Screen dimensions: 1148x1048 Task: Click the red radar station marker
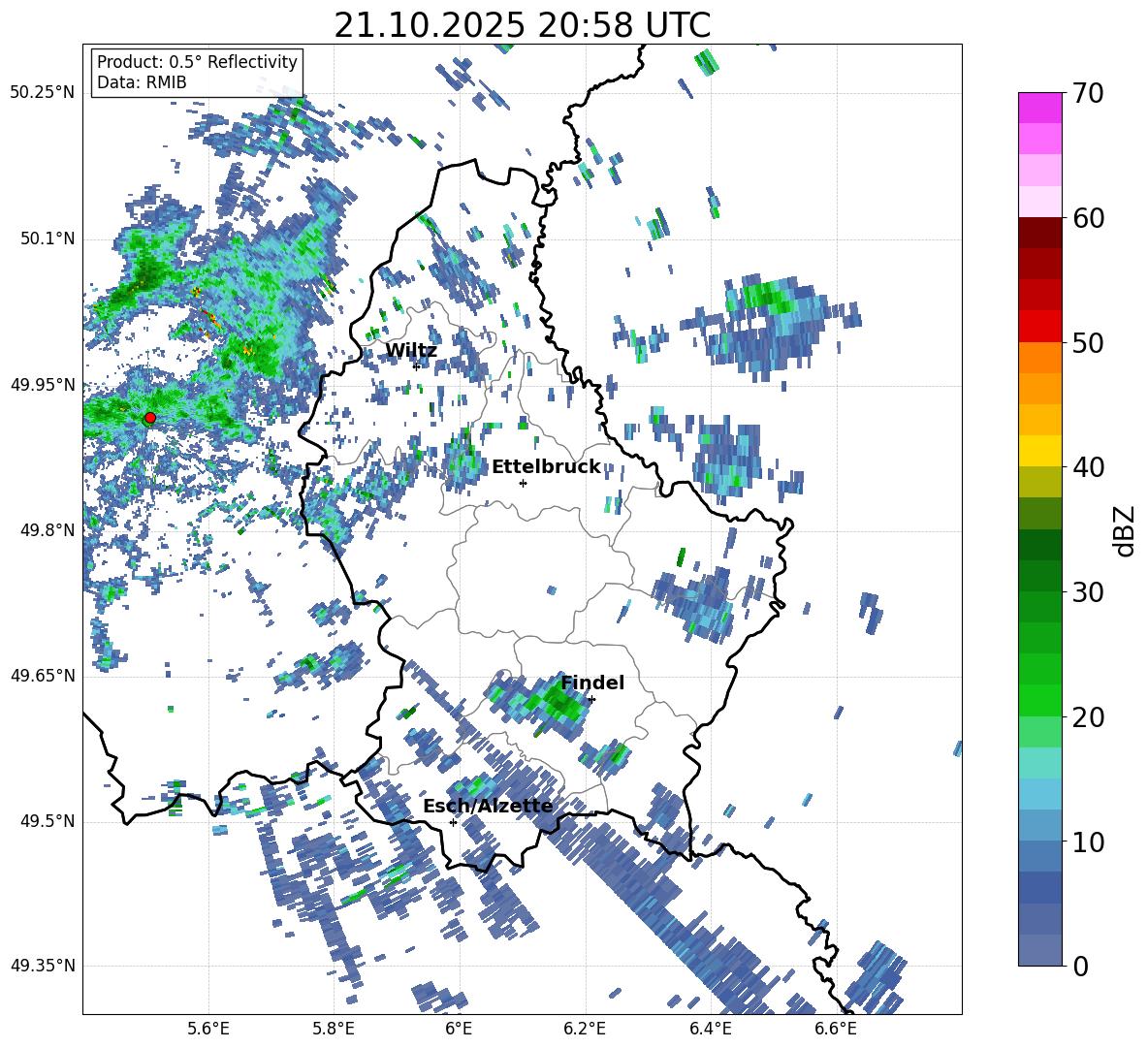point(149,418)
